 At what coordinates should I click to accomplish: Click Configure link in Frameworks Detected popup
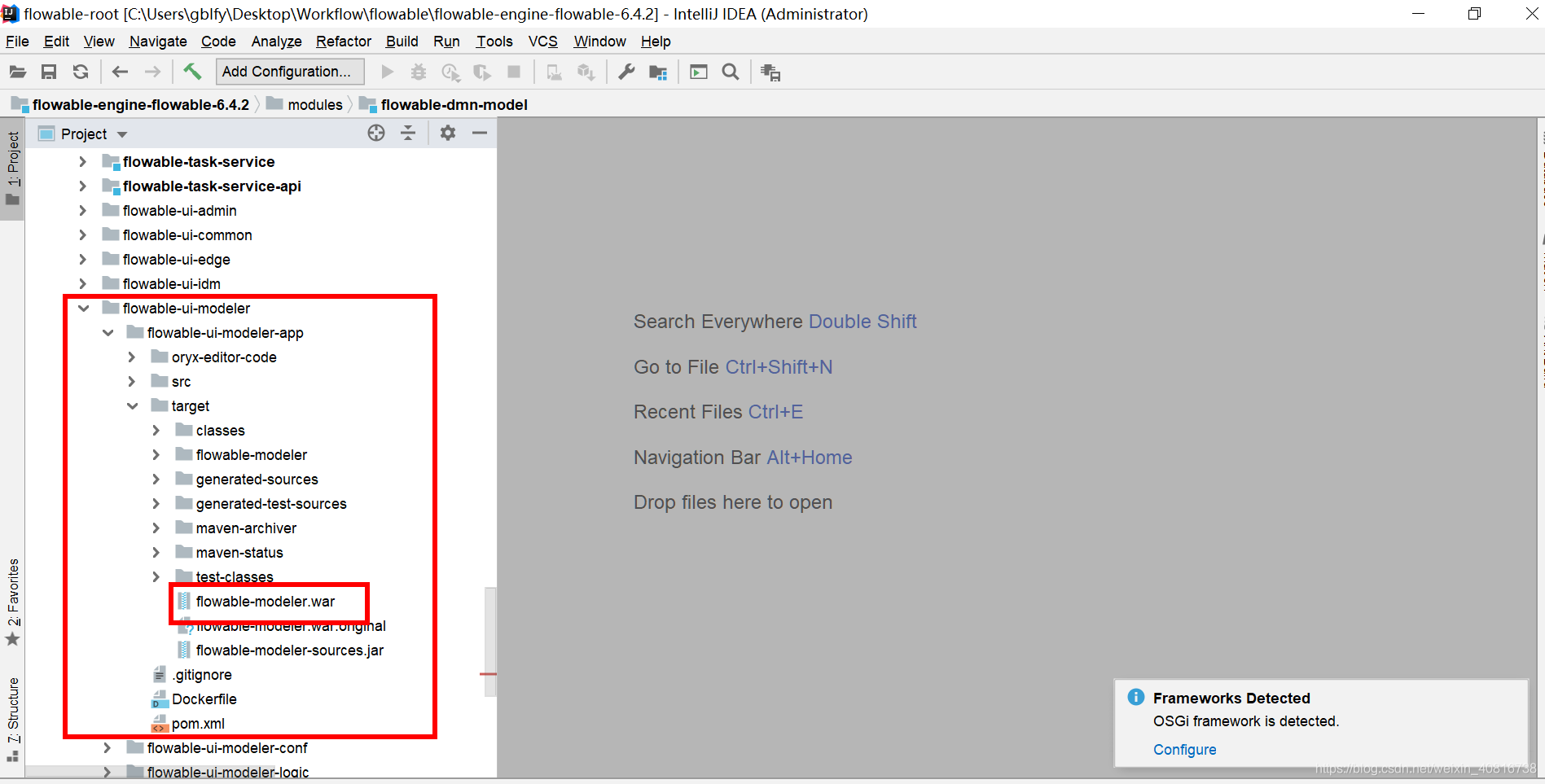tap(1184, 750)
